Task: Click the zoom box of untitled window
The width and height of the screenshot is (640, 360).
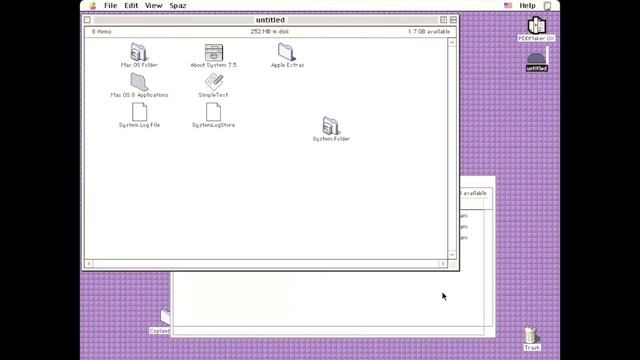Action: click(444, 20)
